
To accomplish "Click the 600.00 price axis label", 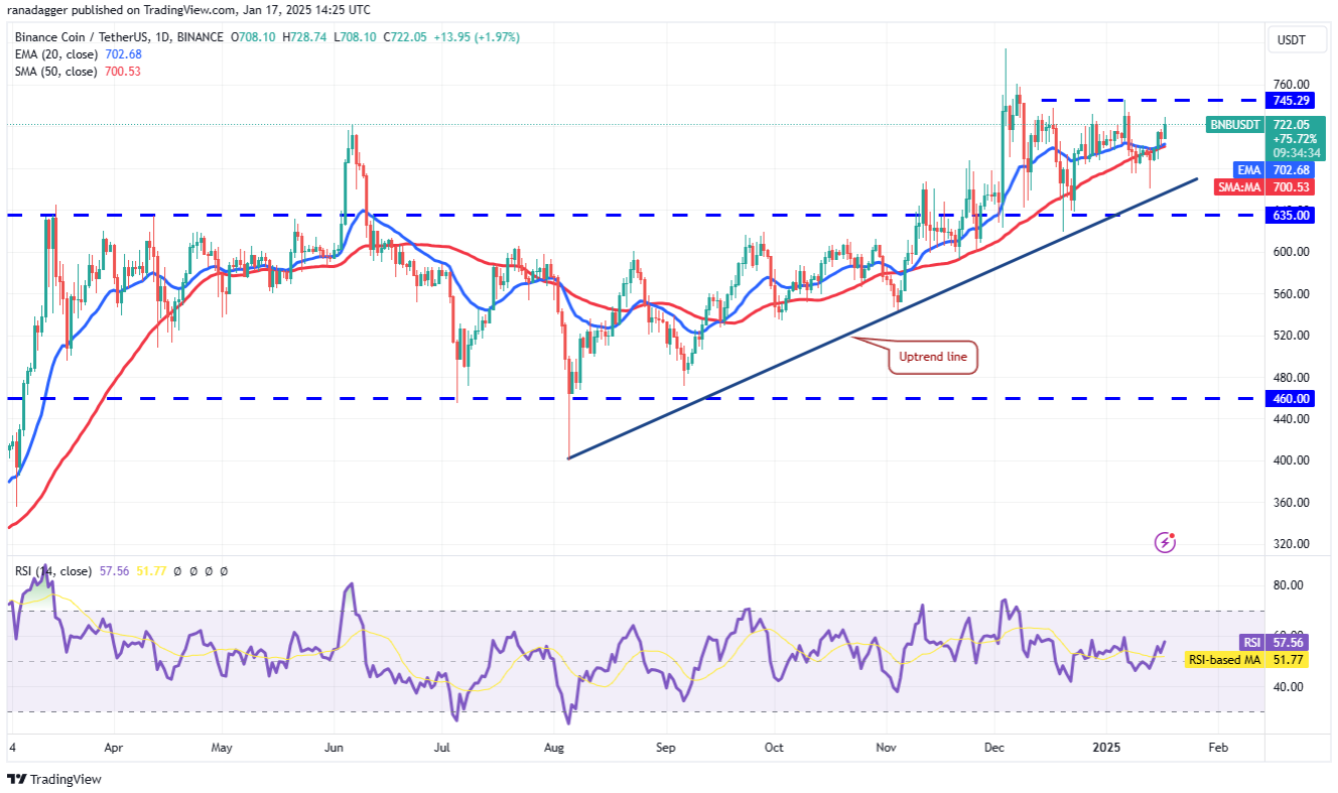I will [x=1290, y=252].
